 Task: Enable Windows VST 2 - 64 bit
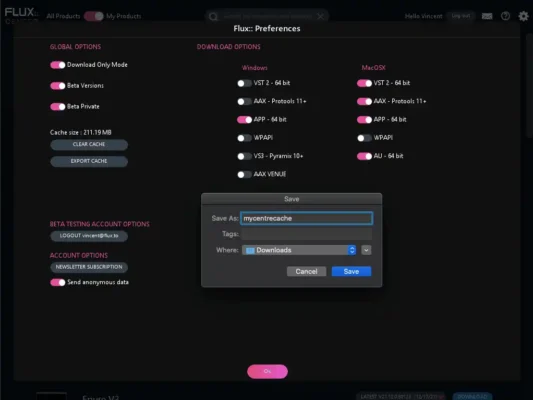[x=244, y=83]
